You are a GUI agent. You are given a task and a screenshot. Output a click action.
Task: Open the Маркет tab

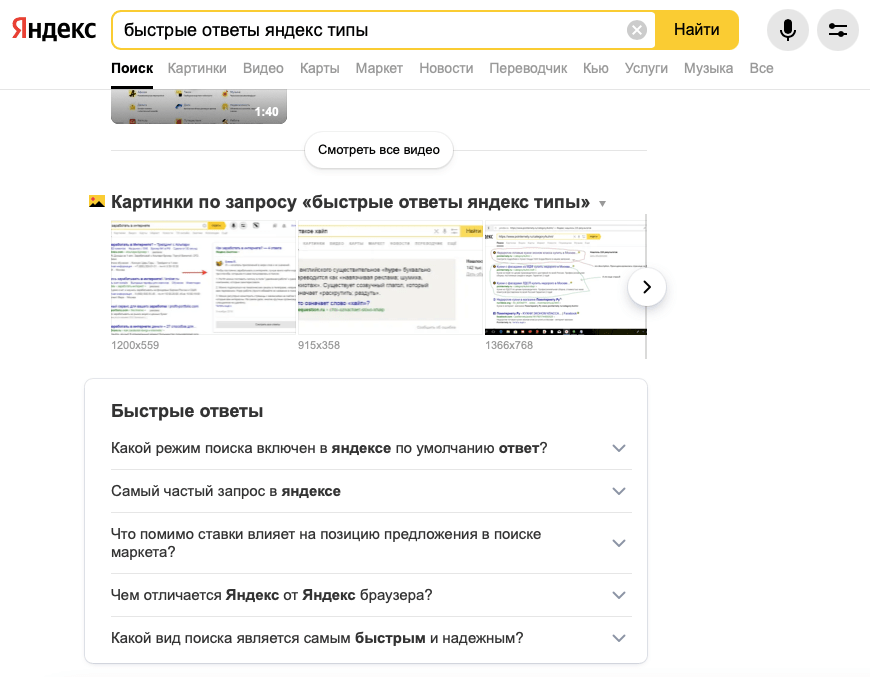coord(379,68)
